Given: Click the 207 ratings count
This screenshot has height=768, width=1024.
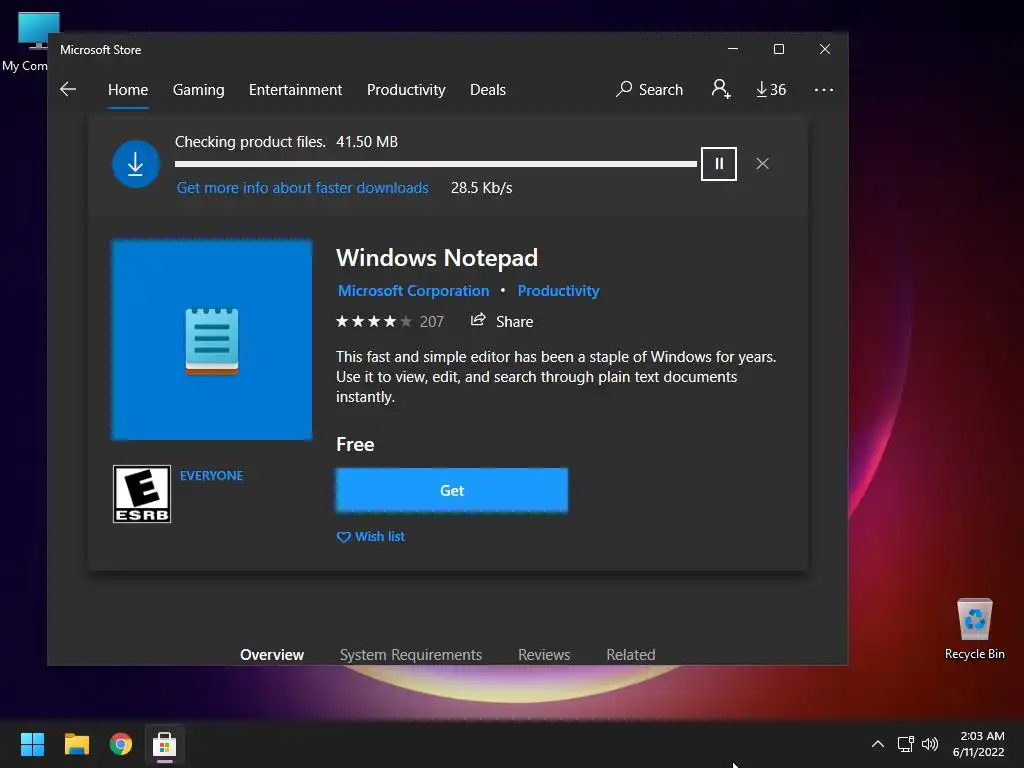Looking at the screenshot, I should coord(432,321).
